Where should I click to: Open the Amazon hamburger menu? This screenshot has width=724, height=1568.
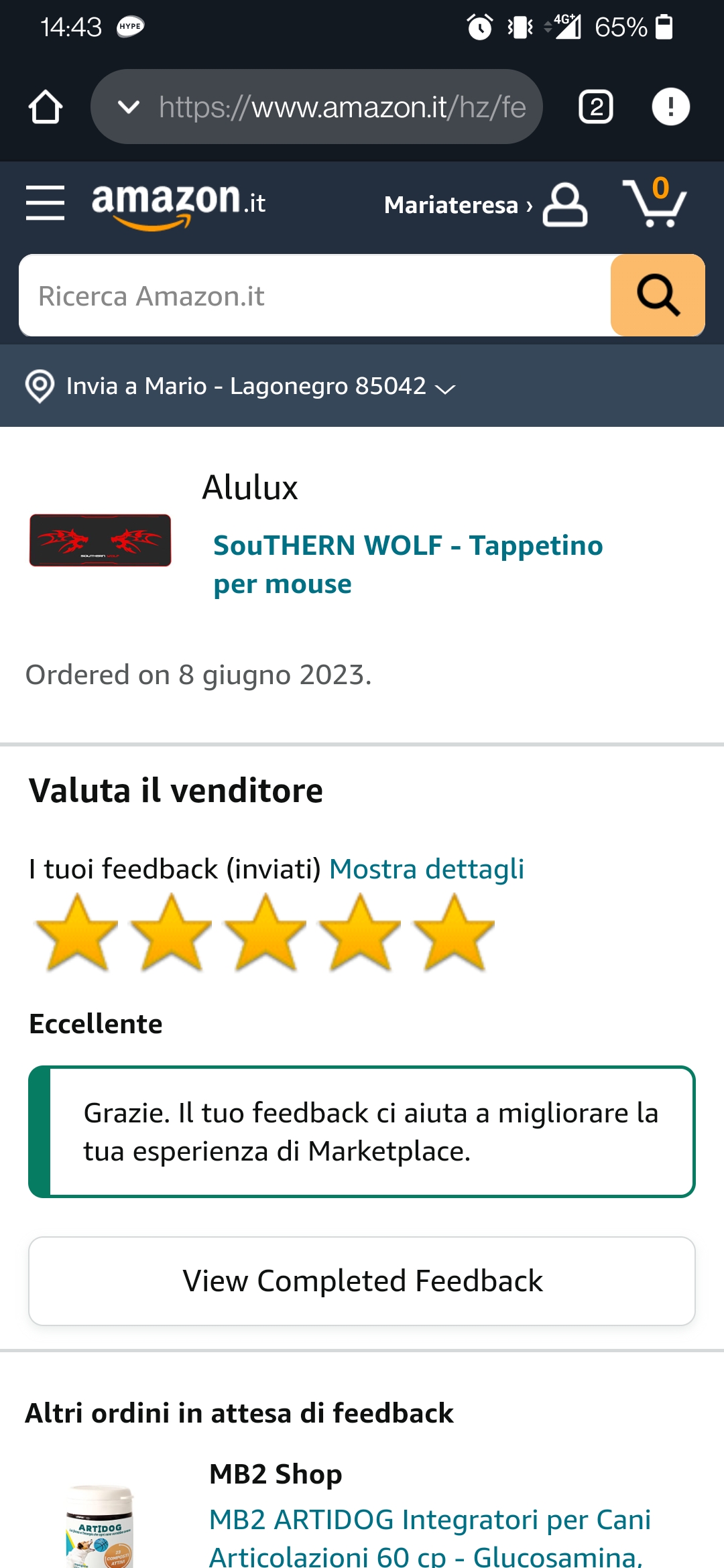(x=45, y=203)
